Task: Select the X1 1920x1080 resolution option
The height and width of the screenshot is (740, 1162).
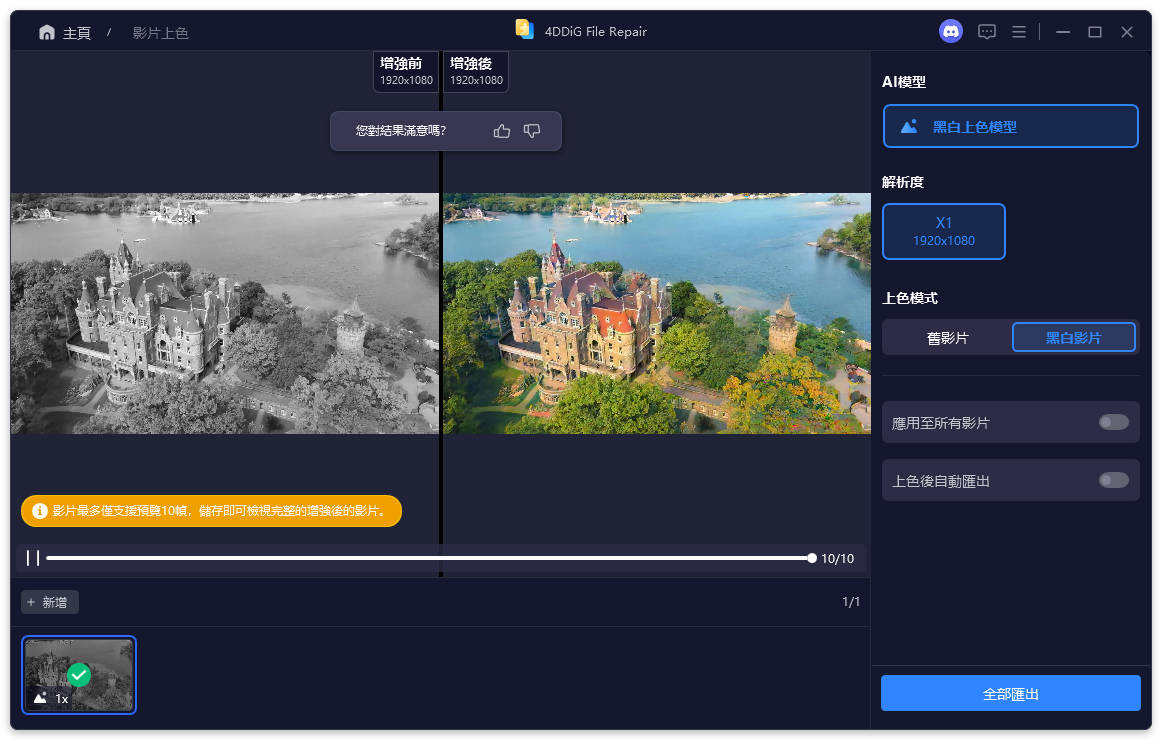Action: (943, 231)
